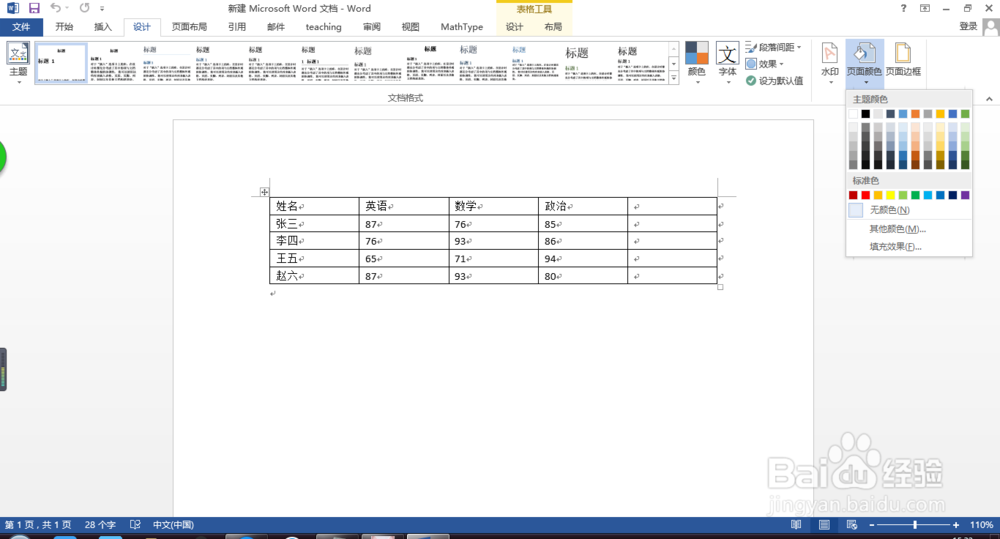Click the zoom out minus button
This screenshot has height=539, width=1000.
click(872, 525)
